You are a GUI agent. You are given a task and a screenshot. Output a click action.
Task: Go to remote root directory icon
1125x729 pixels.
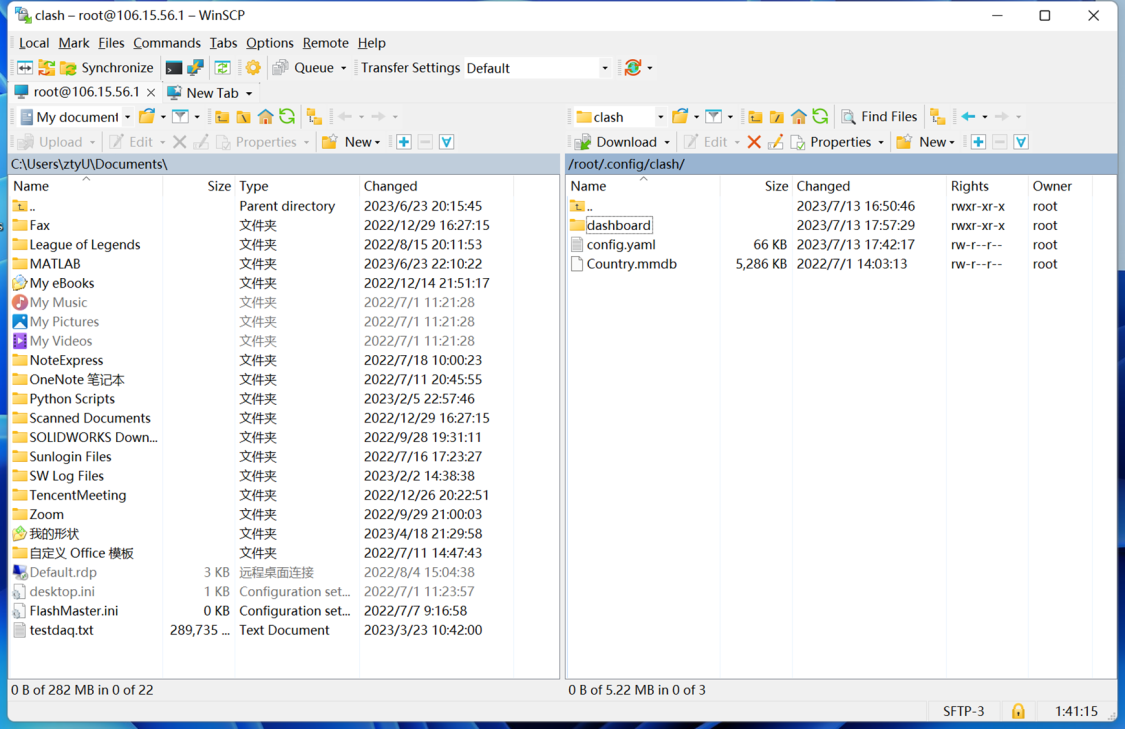coord(777,116)
